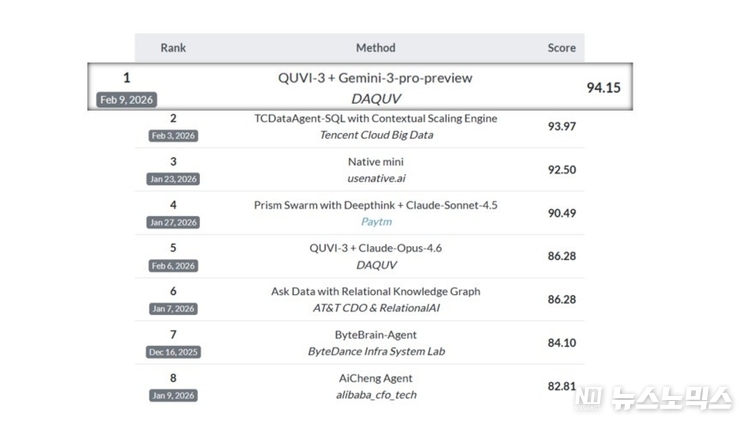Click the Rank column header

(x=173, y=47)
